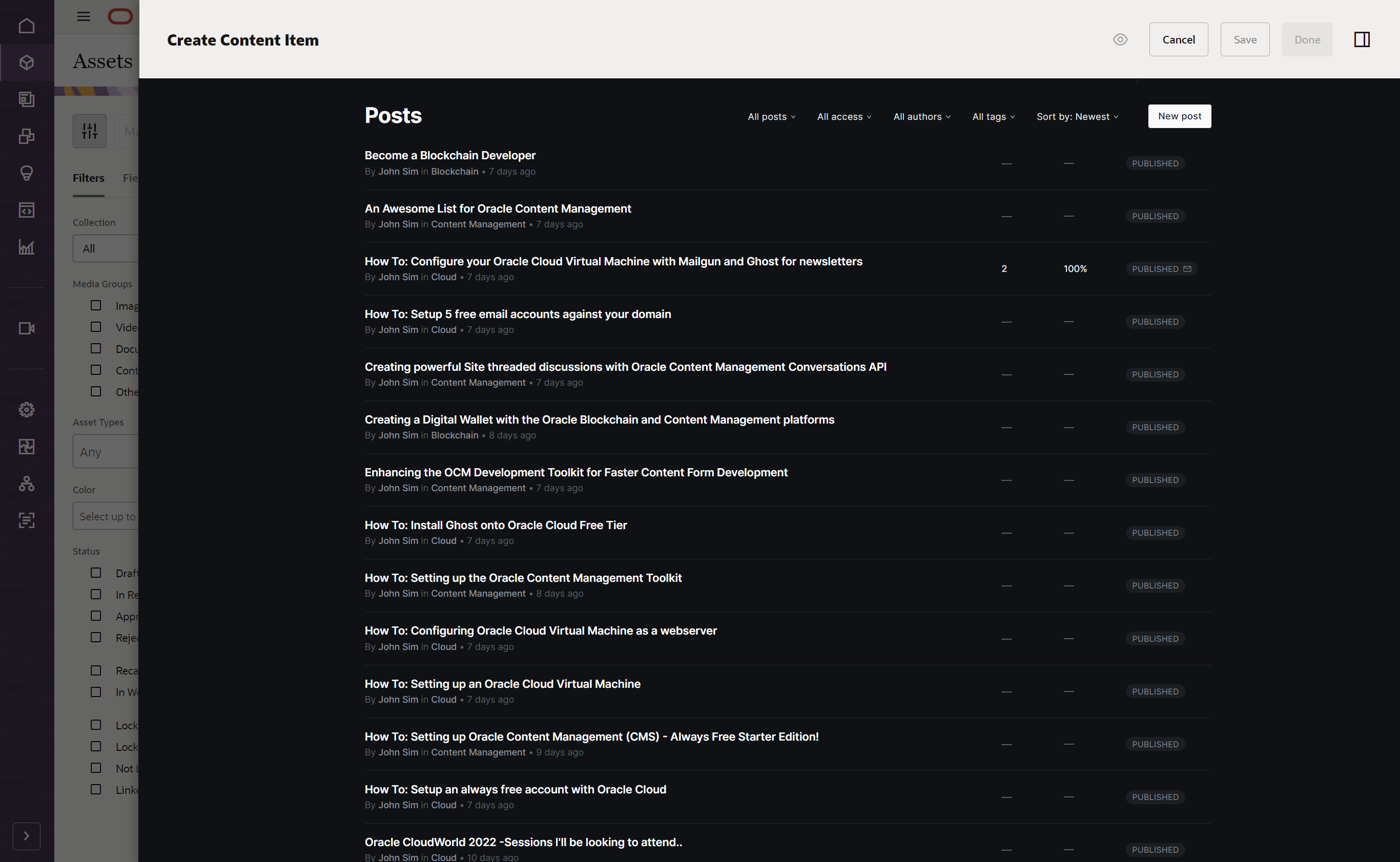
Task: Open the Home icon in left sidebar
Action: click(26, 26)
